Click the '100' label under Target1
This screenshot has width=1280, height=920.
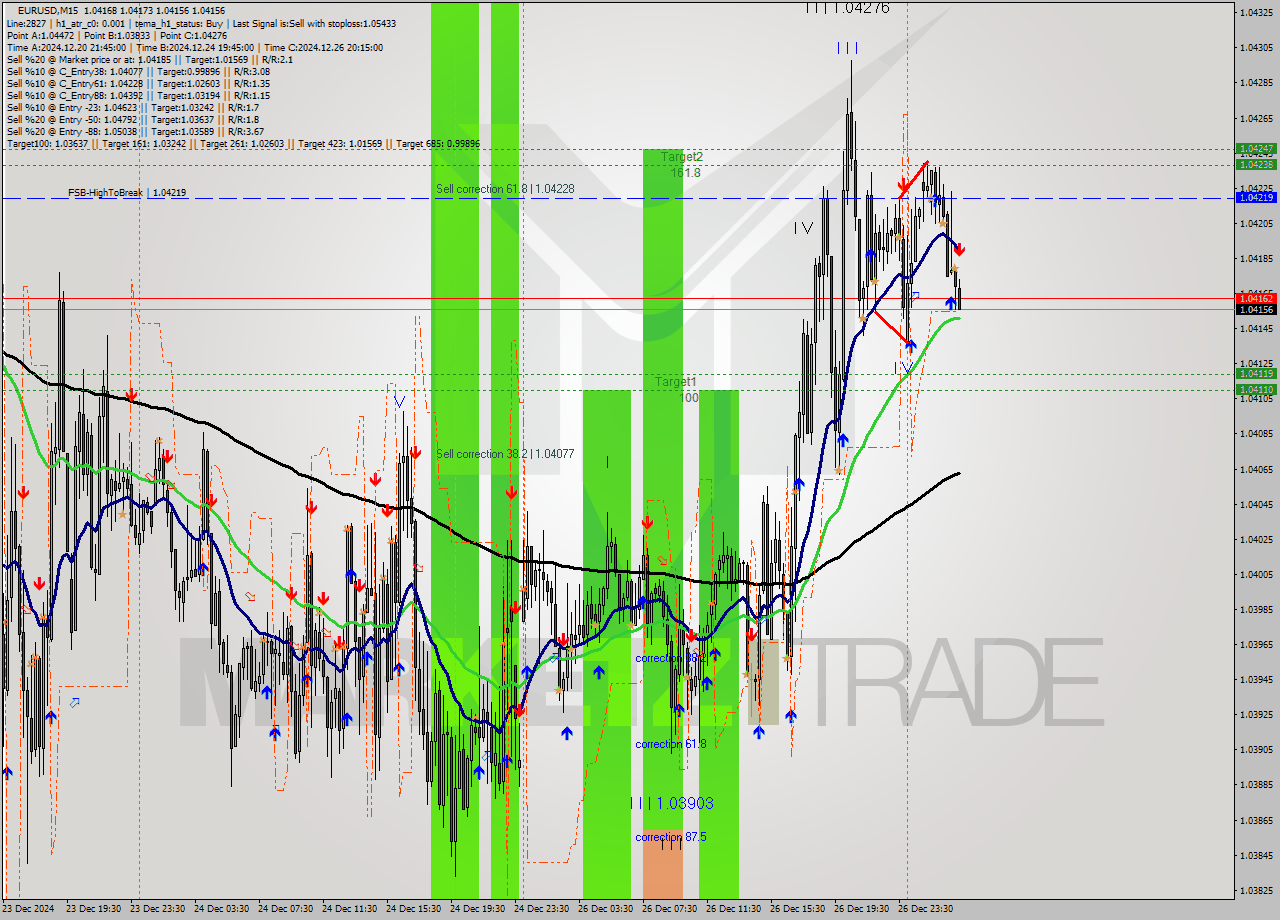[688, 397]
